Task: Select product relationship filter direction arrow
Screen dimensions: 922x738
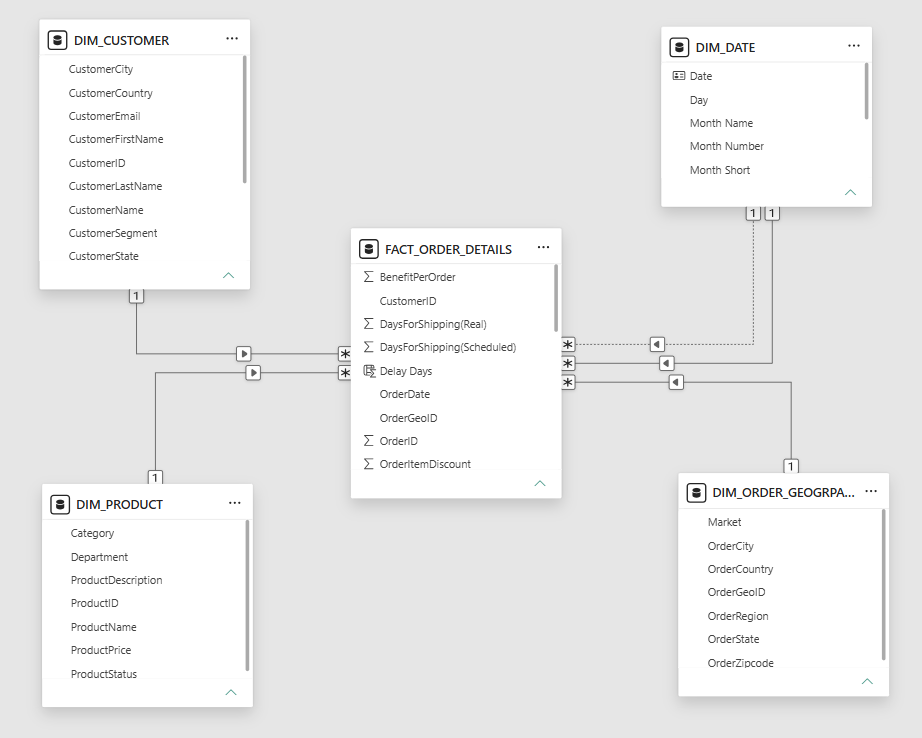Action: (x=253, y=372)
